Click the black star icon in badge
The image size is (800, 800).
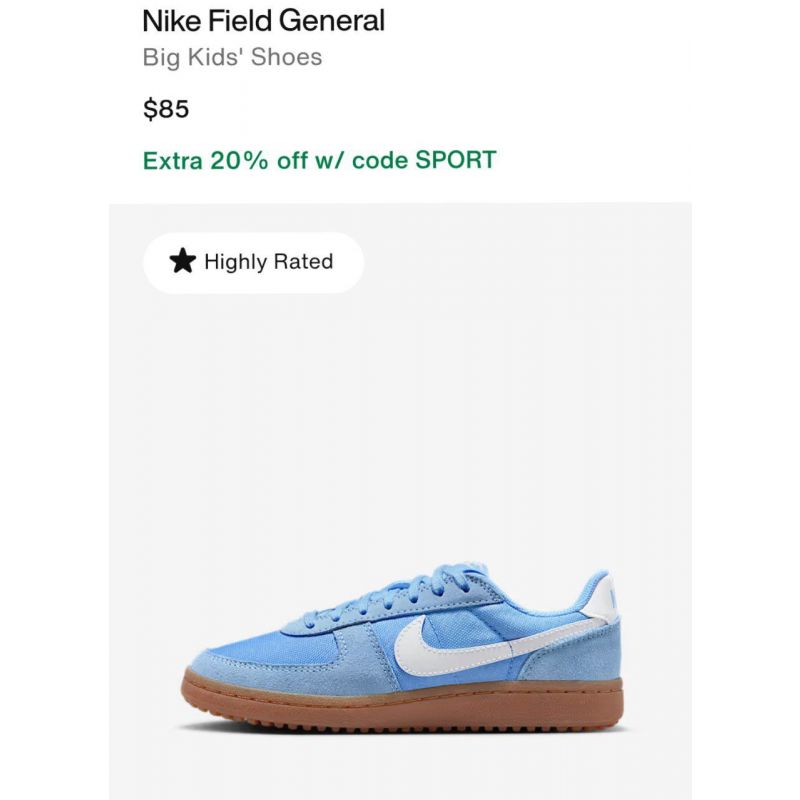point(182,261)
